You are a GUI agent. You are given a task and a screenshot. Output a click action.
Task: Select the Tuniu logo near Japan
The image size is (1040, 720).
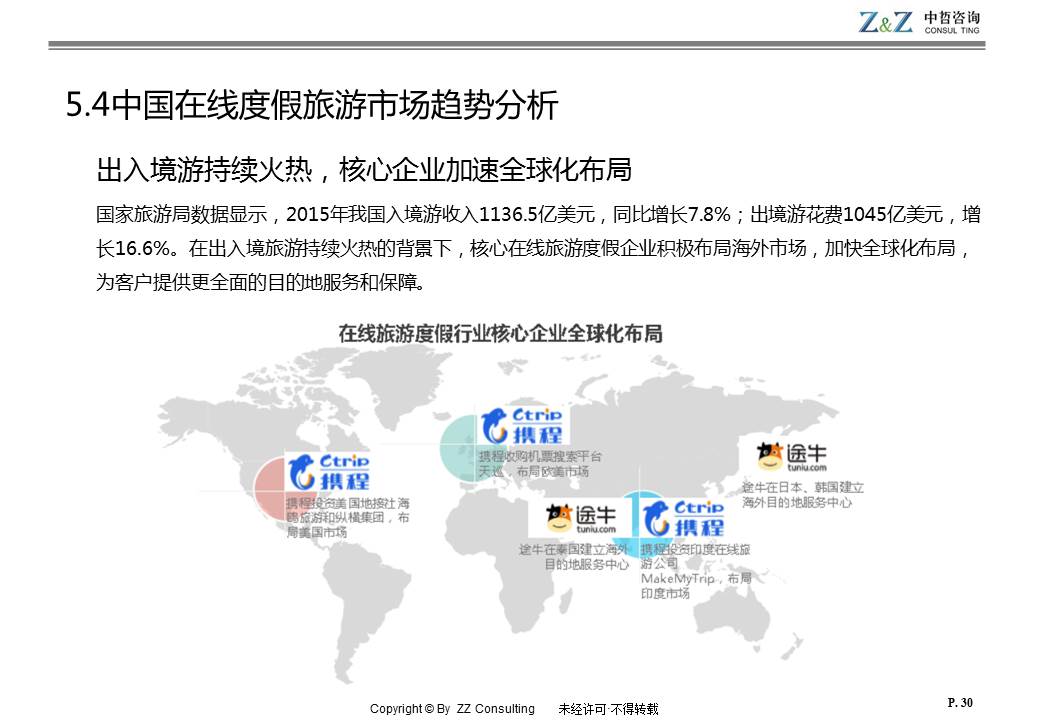(x=792, y=457)
